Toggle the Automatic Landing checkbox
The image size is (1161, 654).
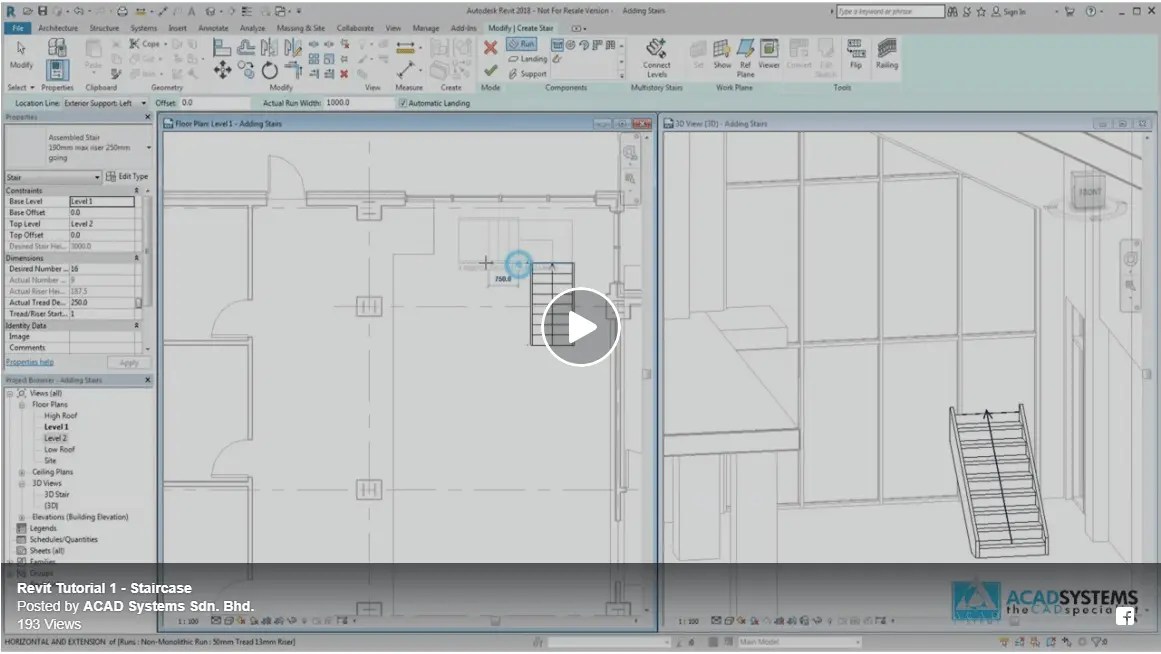pyautogui.click(x=403, y=104)
